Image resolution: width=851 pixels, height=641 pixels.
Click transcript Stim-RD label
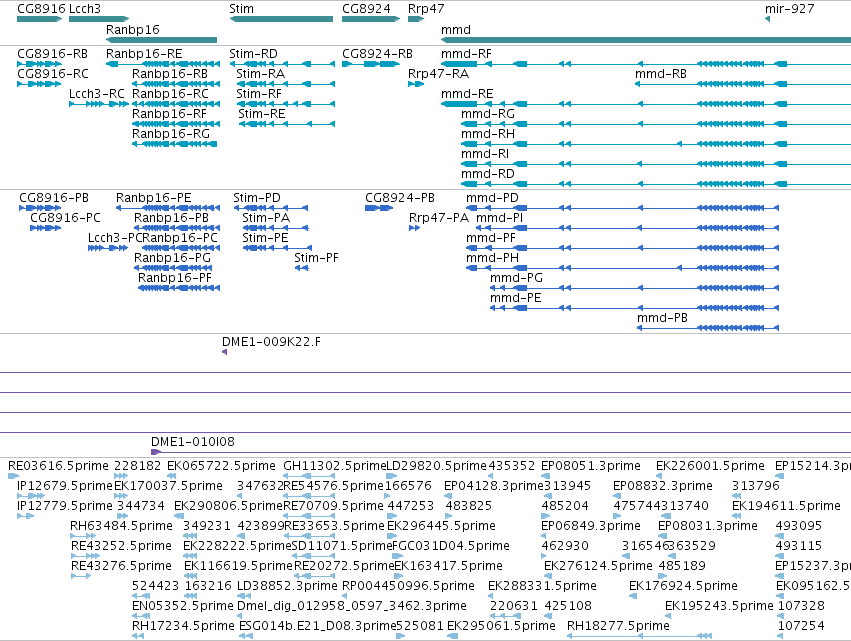pyautogui.click(x=253, y=54)
